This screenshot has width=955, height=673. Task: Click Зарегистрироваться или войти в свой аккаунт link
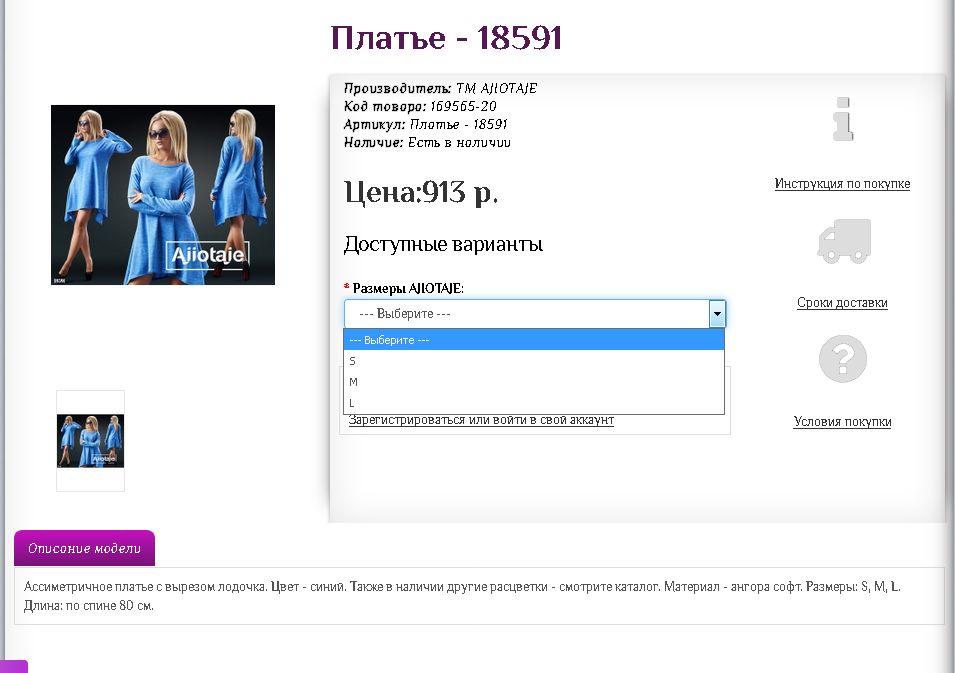point(481,420)
